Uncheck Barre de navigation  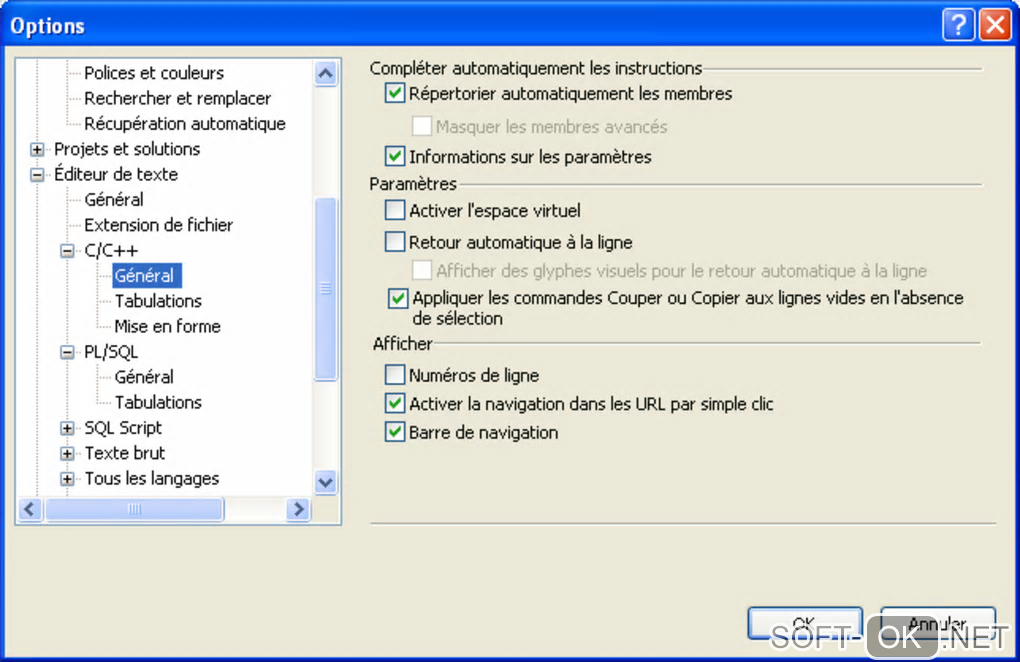[x=394, y=433]
